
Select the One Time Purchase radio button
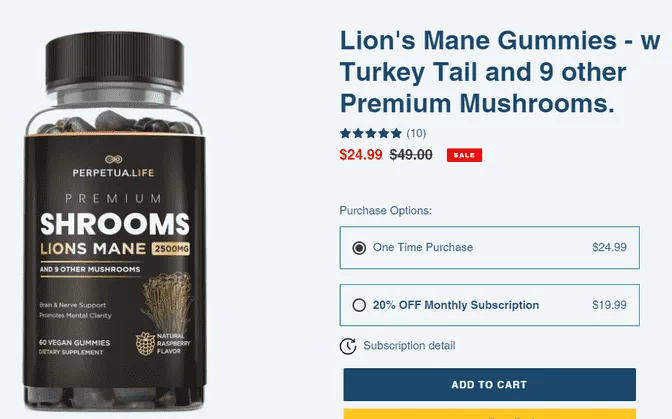pos(359,247)
